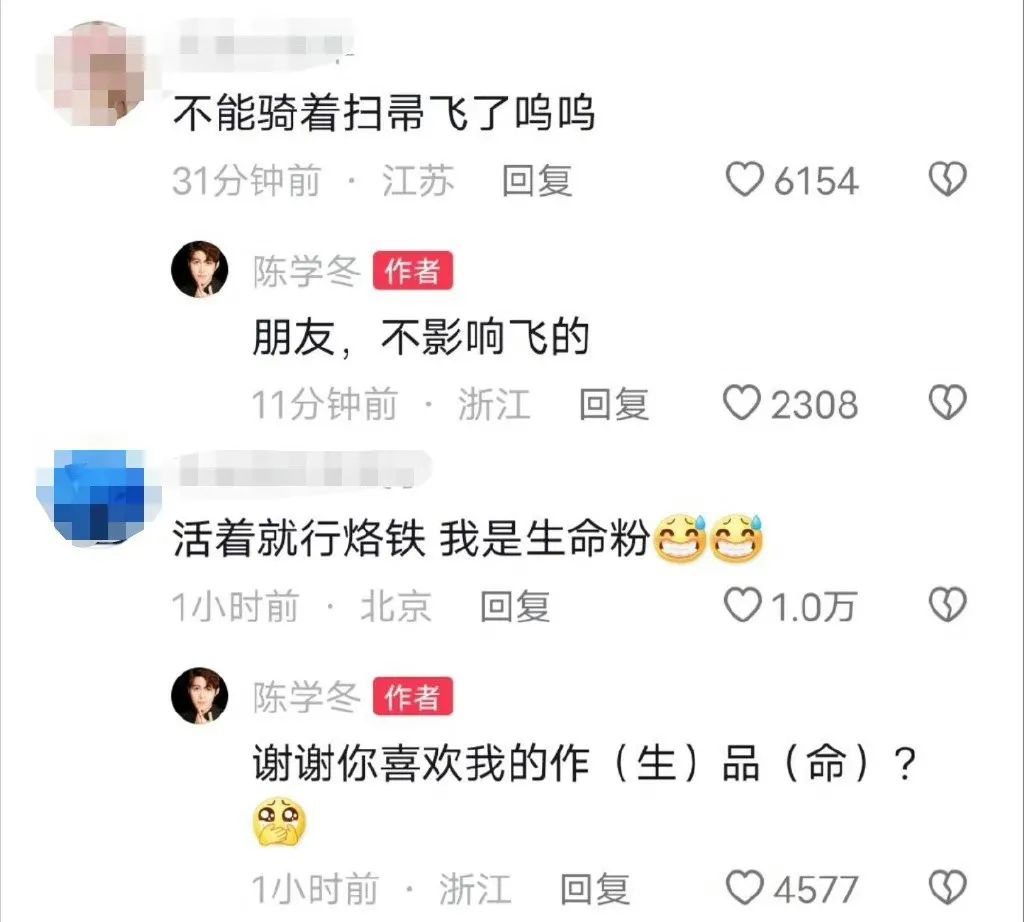The image size is (1024, 922).
Task: Open the blurred blue commenter avatar
Action: point(98,496)
